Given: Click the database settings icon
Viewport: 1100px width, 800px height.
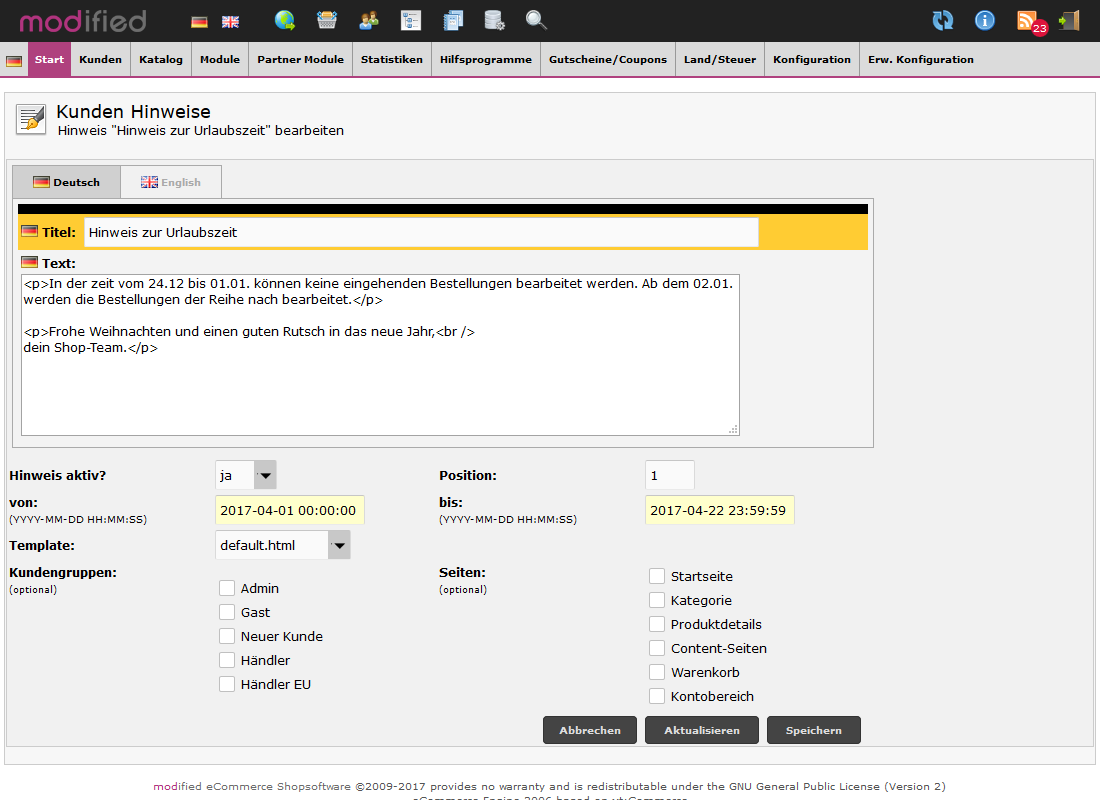Looking at the screenshot, I should [x=494, y=20].
